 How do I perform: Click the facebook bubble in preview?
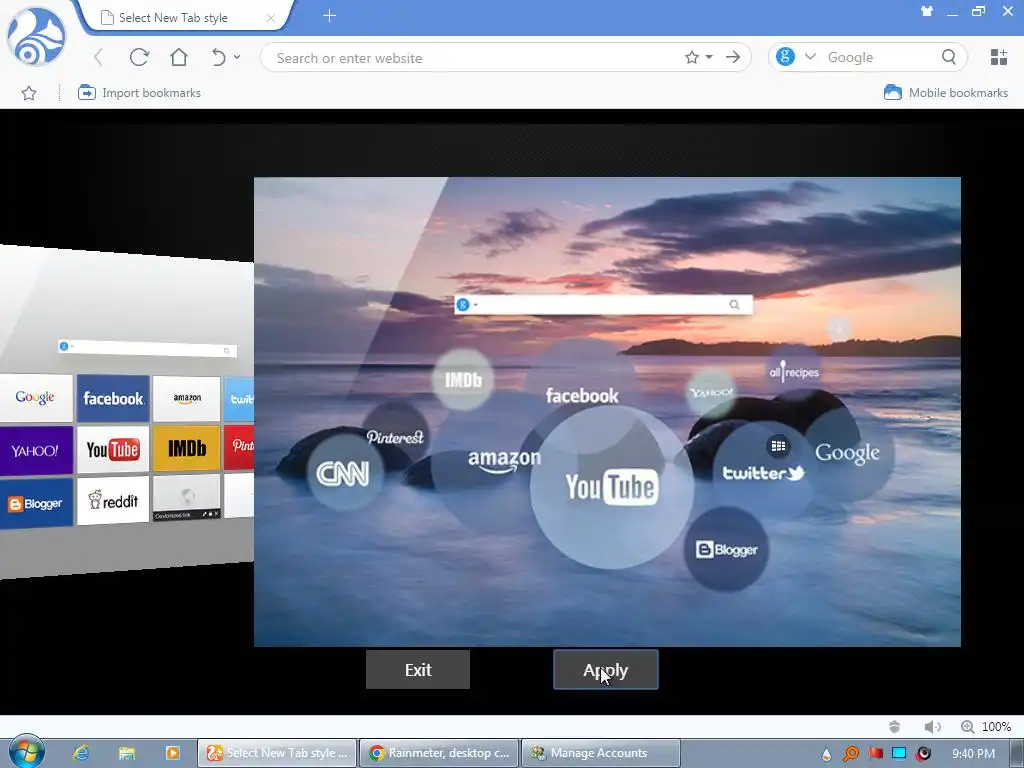coord(582,396)
